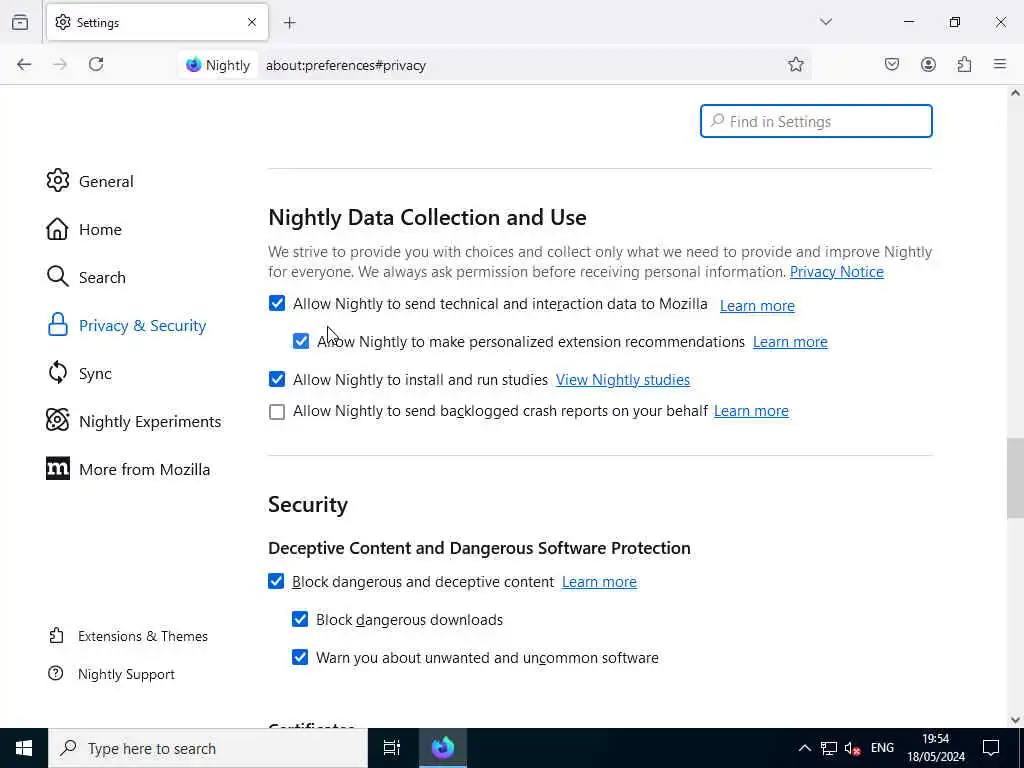The height and width of the screenshot is (768, 1024).
Task: Click the forward arrow in the toolbar
Action: 60,64
